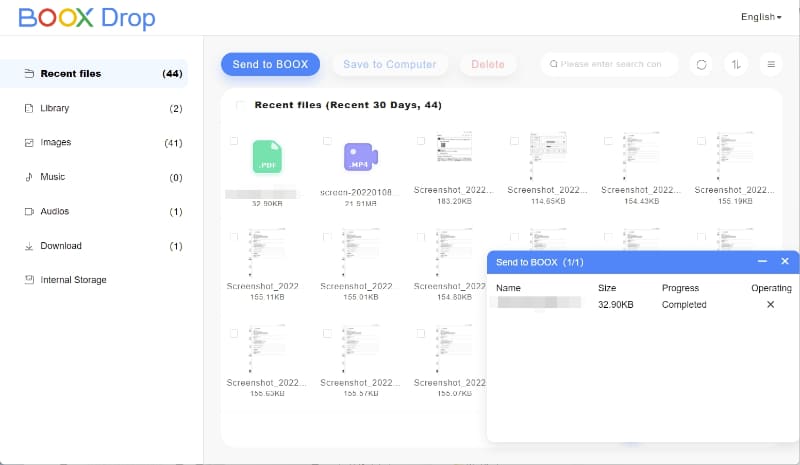The height and width of the screenshot is (465, 800).
Task: Tick checkbox of 154.80KB screenshot
Action: [421, 237]
